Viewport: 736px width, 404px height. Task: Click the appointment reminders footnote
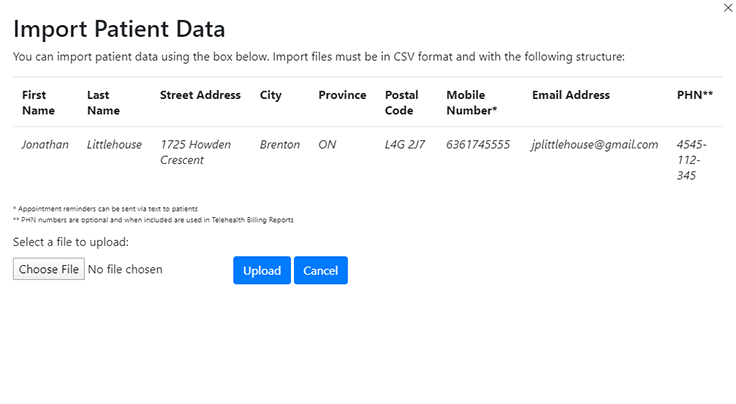pyautogui.click(x=106, y=209)
